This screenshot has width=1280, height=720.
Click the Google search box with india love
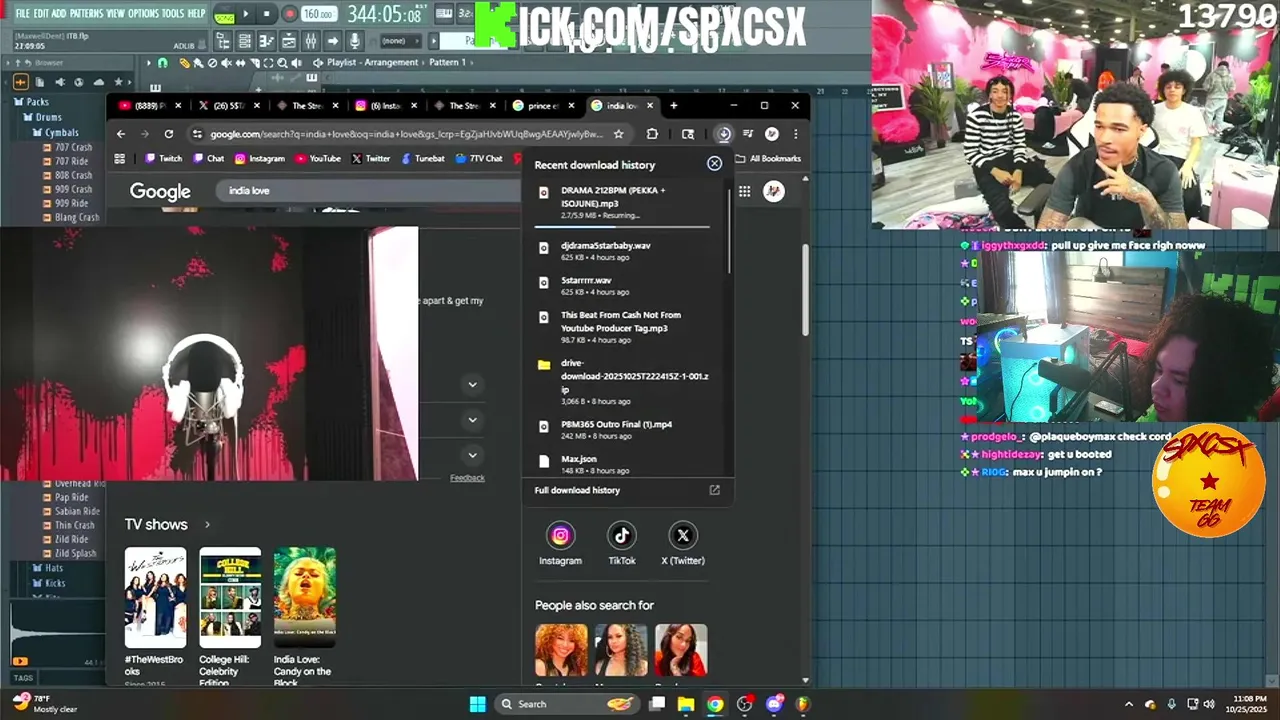pos(370,191)
